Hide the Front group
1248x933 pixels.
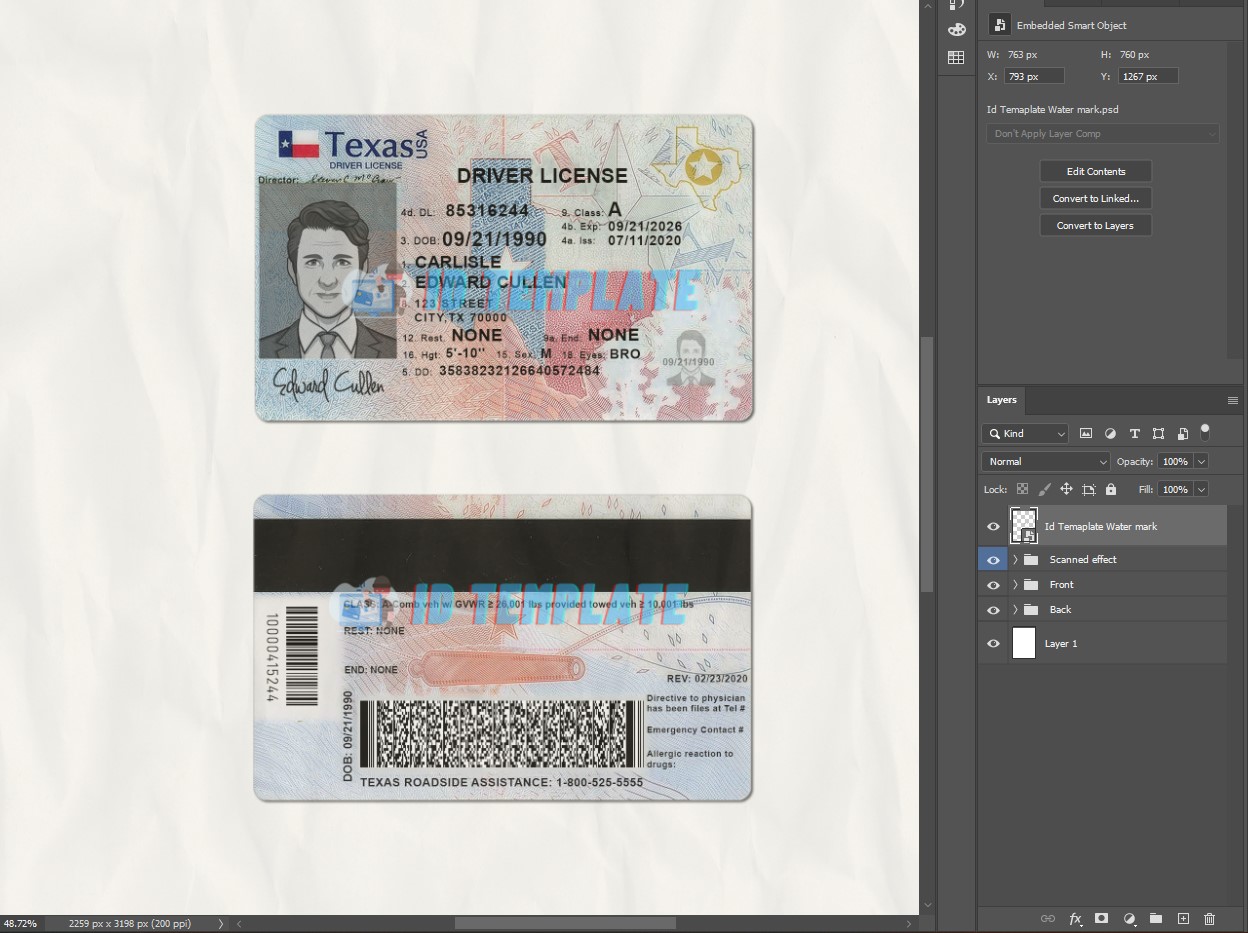coord(993,585)
